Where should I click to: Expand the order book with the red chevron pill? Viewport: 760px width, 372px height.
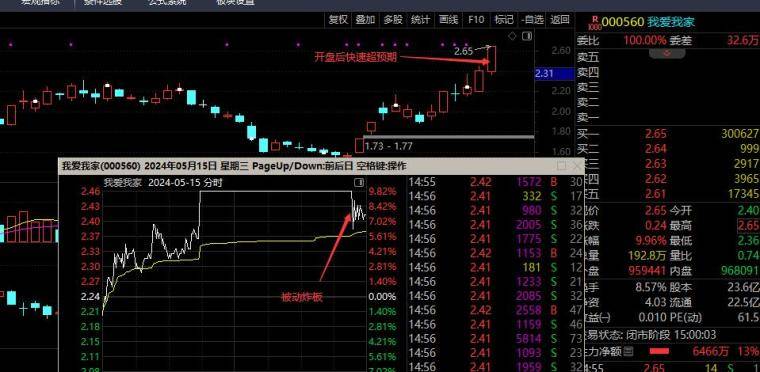coord(667,54)
